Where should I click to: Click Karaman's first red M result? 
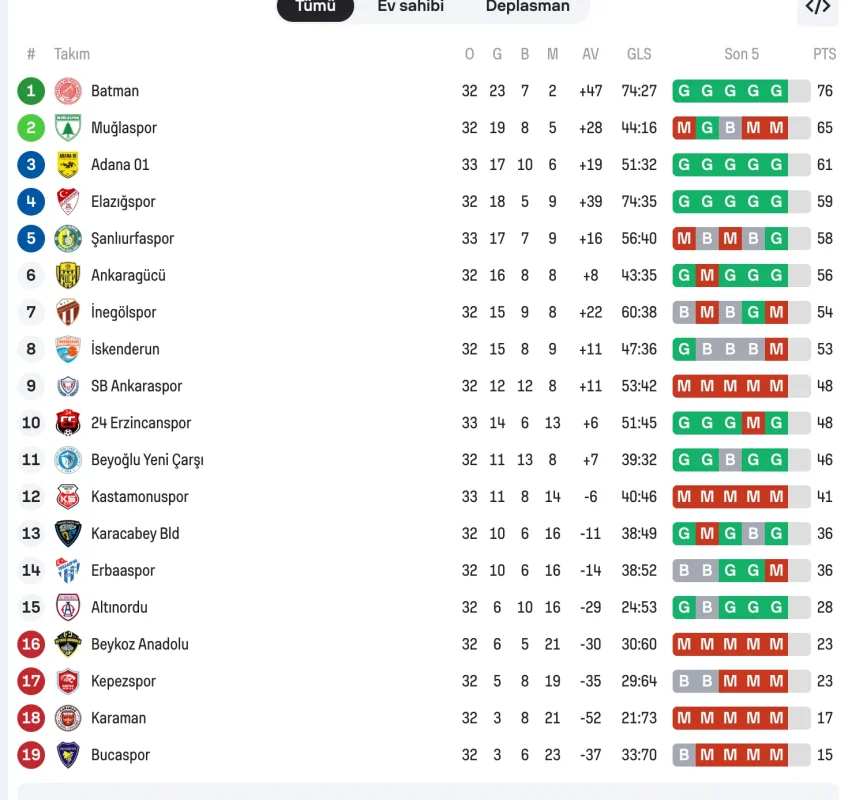[x=684, y=718]
